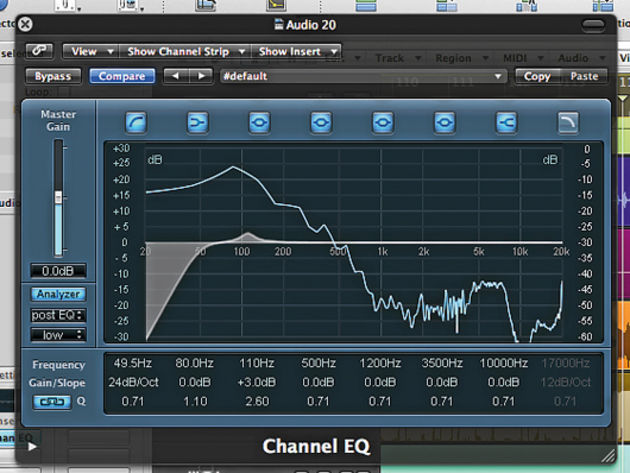Click the 10000Hz frequency value
The width and height of the screenshot is (630, 473).
tap(503, 363)
